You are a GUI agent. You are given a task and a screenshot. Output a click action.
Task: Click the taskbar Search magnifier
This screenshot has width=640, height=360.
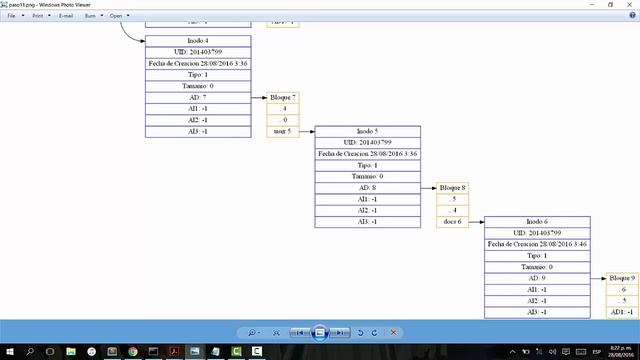30,351
